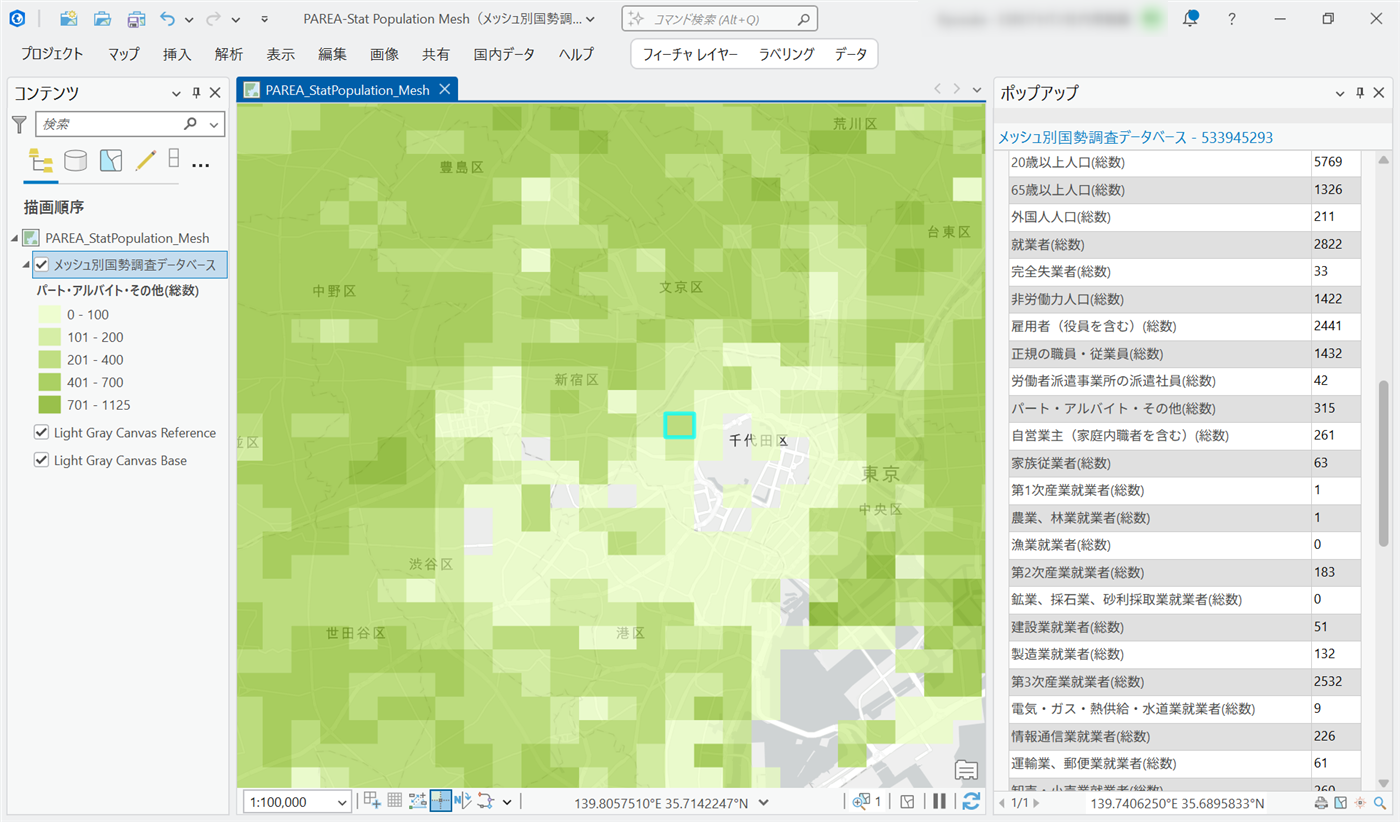The height and width of the screenshot is (822, 1400).
Task: Toggle Light Gray Canvas Reference layer visibility
Action: (x=42, y=433)
